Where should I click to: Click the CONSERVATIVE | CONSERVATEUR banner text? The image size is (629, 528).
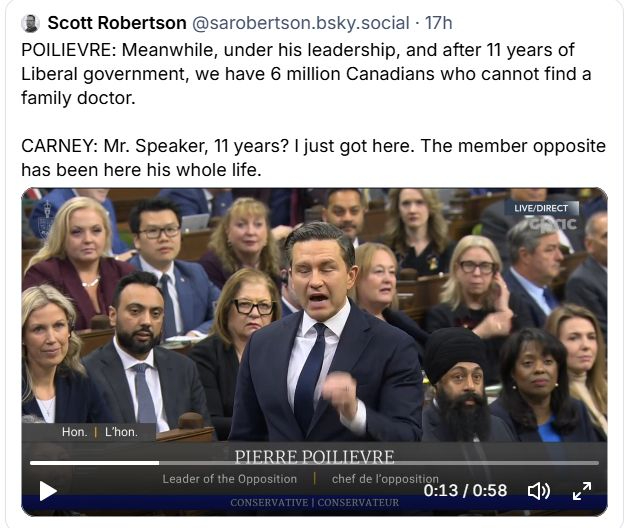pos(313,503)
